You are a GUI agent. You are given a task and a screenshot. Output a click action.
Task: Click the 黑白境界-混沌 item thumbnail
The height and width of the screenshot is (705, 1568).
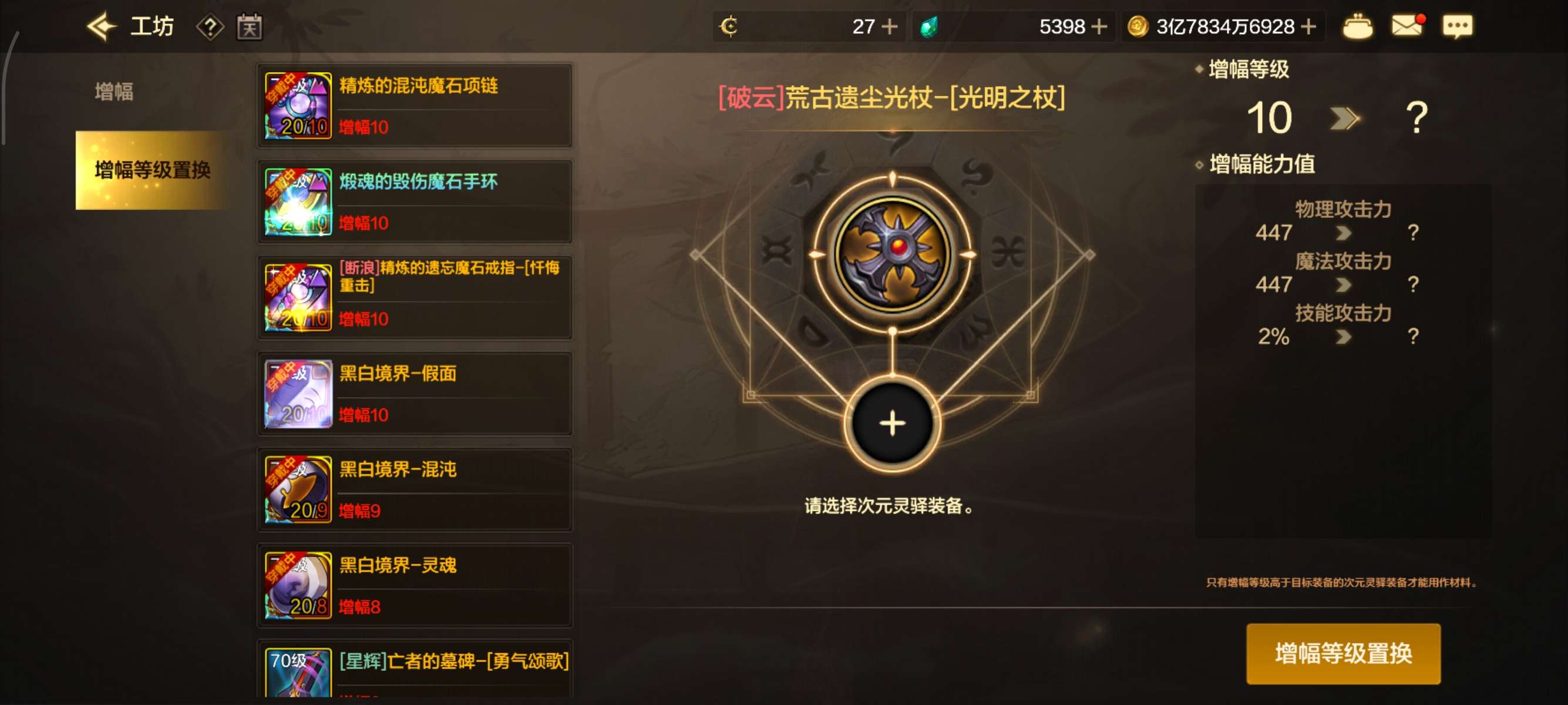tap(298, 489)
